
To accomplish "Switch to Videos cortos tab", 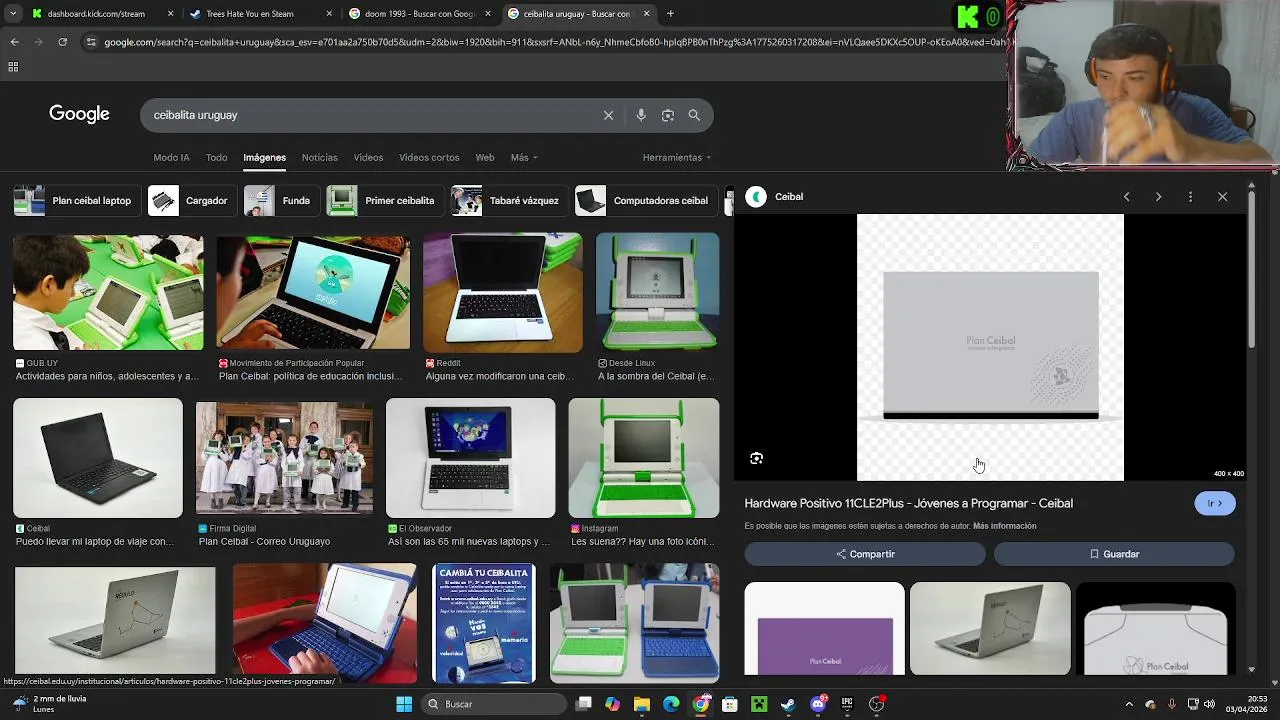I will pyautogui.click(x=429, y=158).
